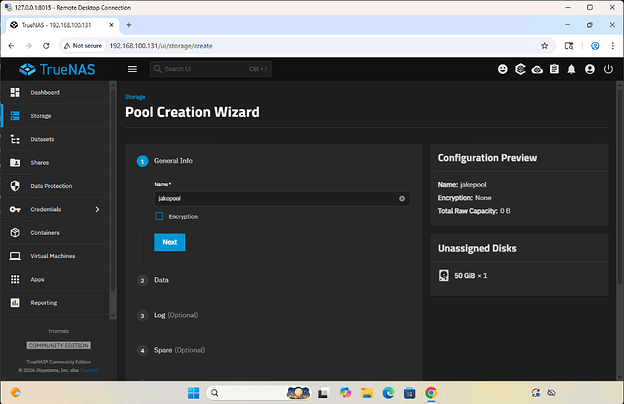Expand the Credentials submenu chevron
Screen dimensions: 624x404
tap(98, 209)
